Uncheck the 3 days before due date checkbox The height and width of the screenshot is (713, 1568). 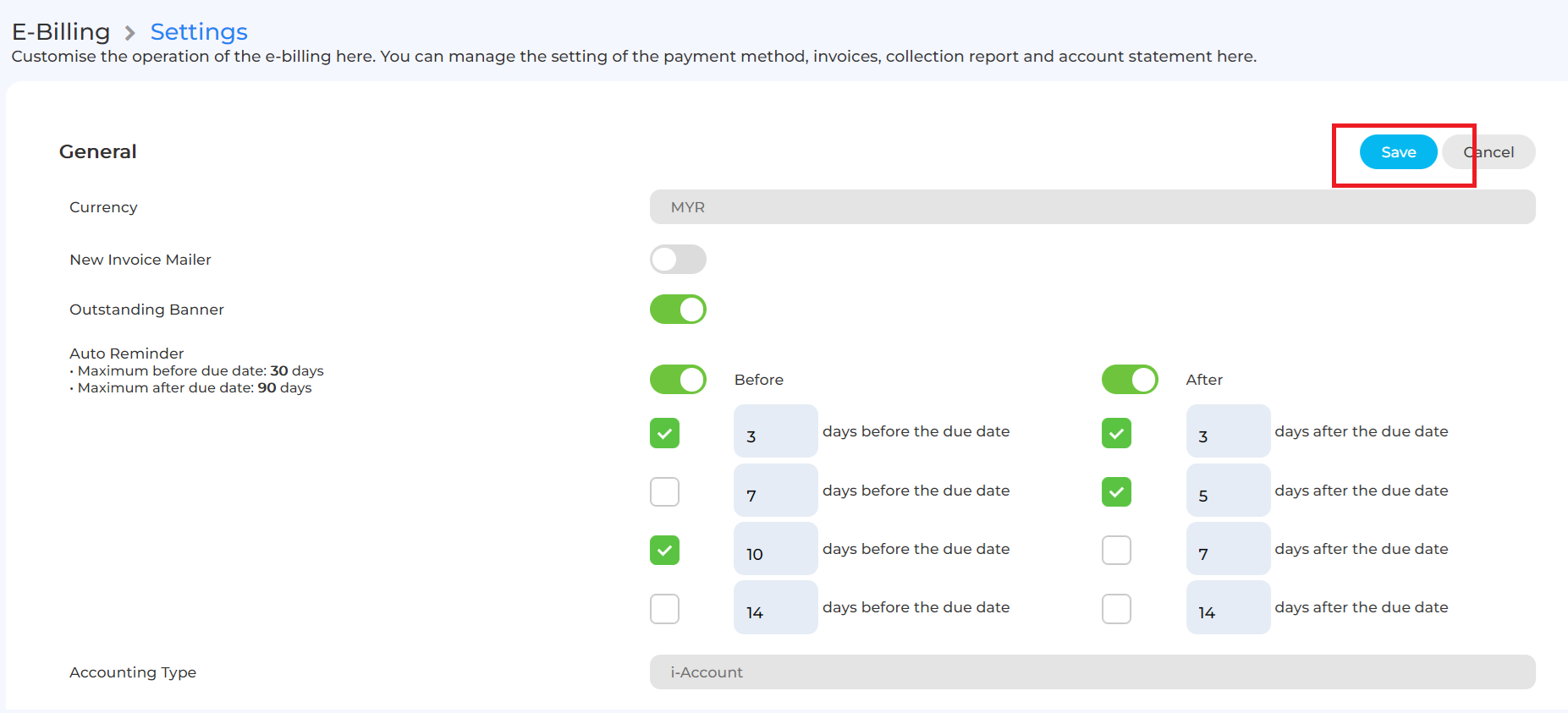click(x=664, y=433)
